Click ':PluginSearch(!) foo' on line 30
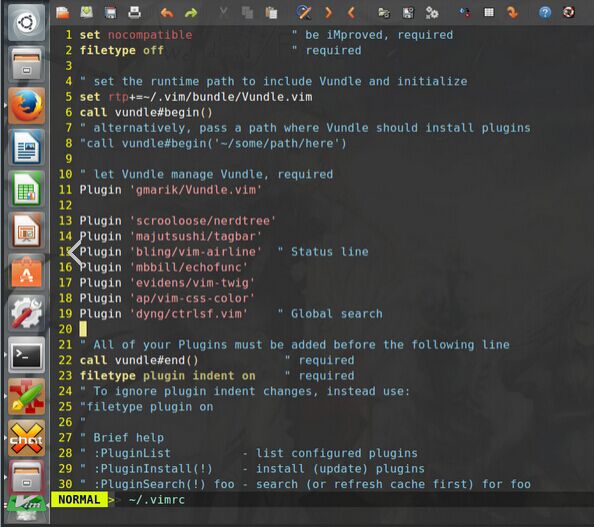This screenshot has height=527, width=594. coord(164,485)
